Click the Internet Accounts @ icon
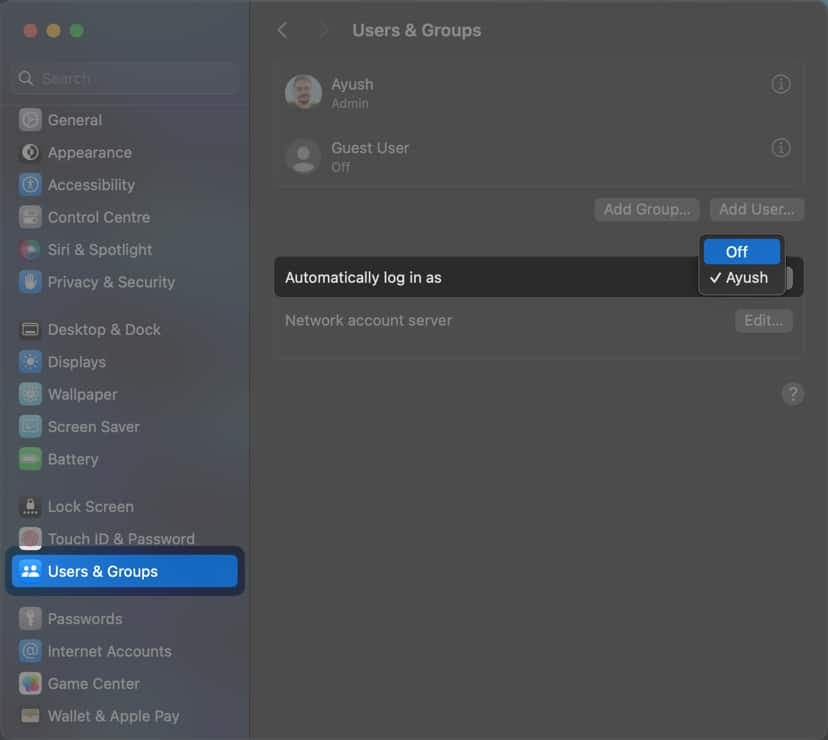The image size is (828, 740). pyautogui.click(x=30, y=651)
